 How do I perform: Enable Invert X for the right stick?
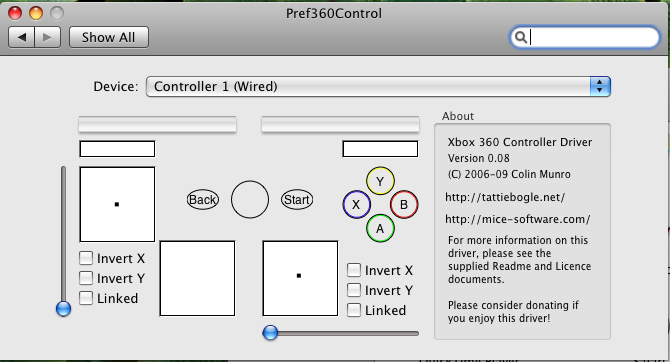click(x=354, y=270)
